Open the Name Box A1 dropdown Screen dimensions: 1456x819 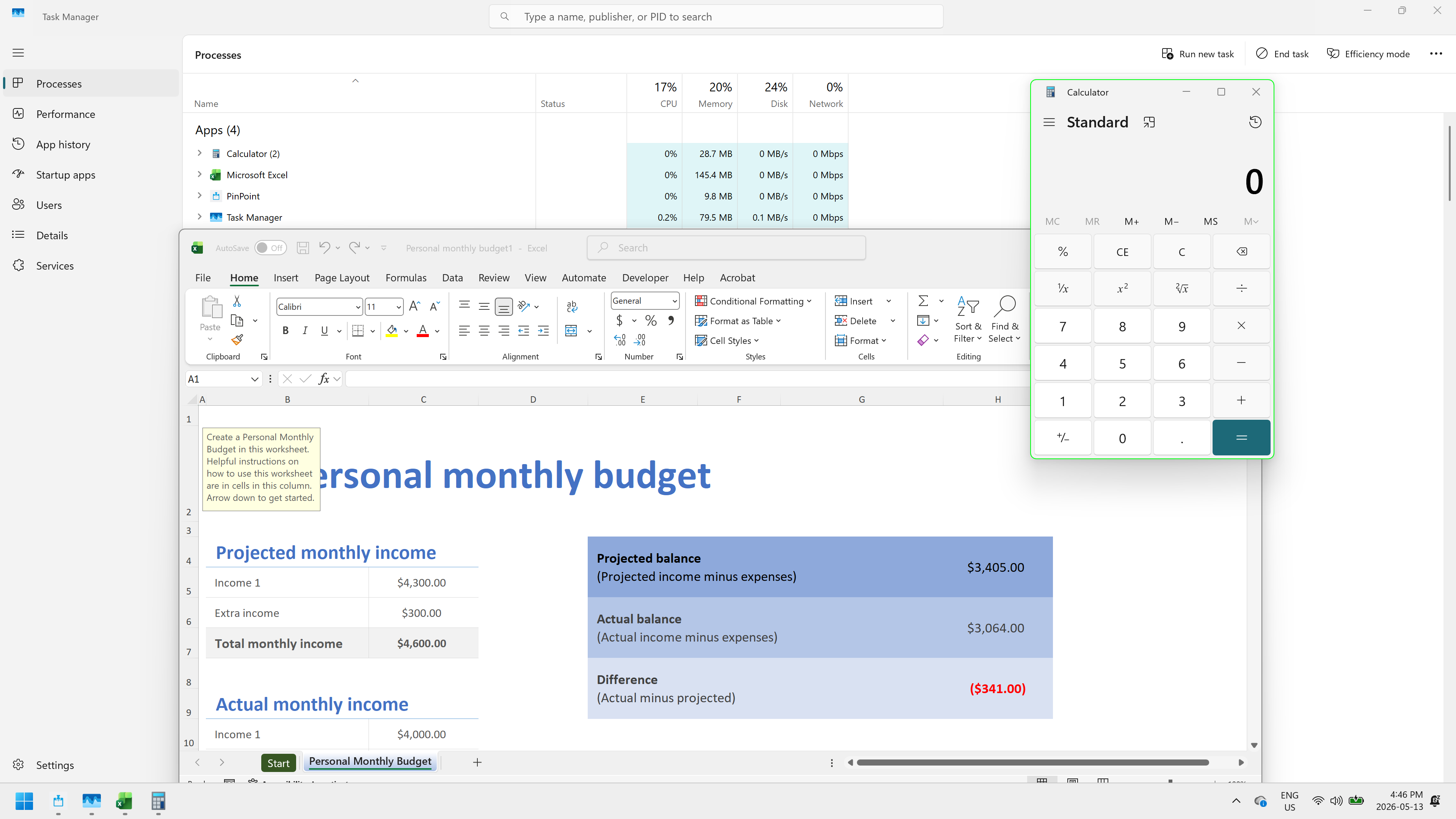[254, 379]
